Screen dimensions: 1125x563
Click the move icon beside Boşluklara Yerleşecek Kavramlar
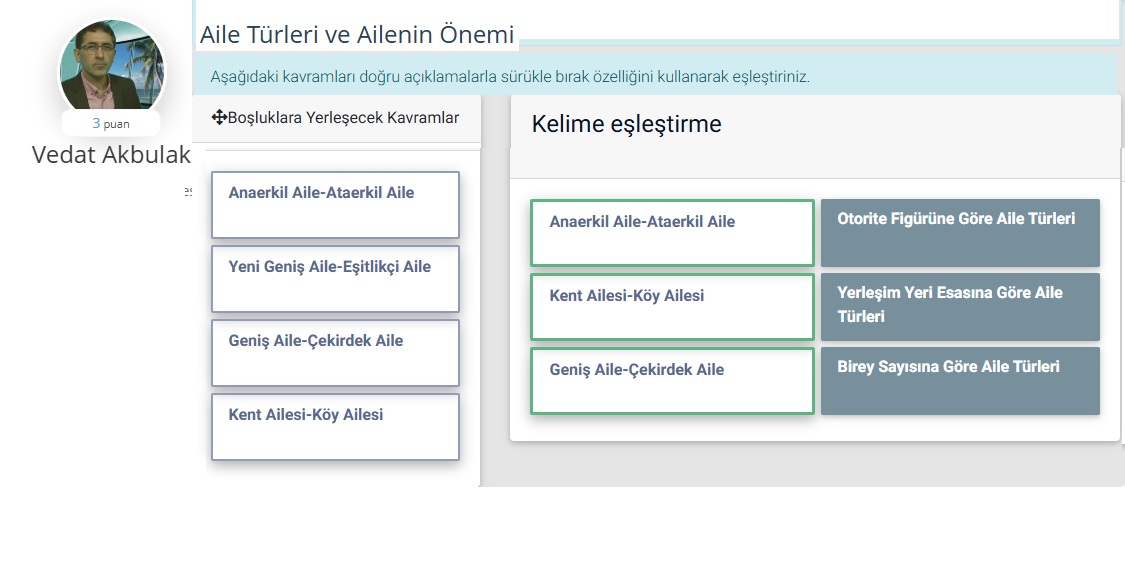pos(219,118)
